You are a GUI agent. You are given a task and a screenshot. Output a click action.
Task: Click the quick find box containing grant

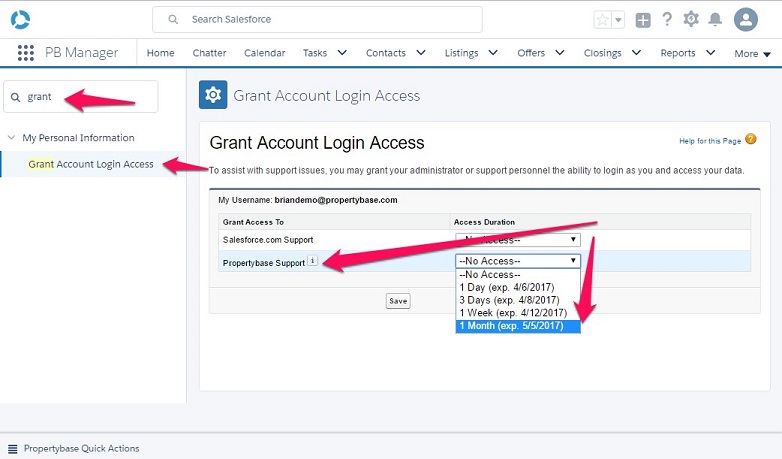click(x=81, y=97)
